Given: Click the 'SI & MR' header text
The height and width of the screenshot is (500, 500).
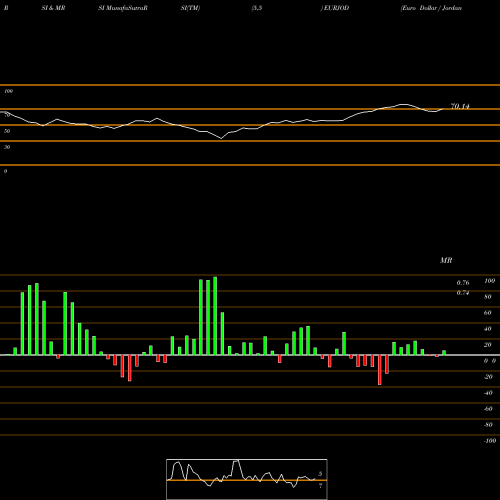Looking at the screenshot, I should coord(53,8).
